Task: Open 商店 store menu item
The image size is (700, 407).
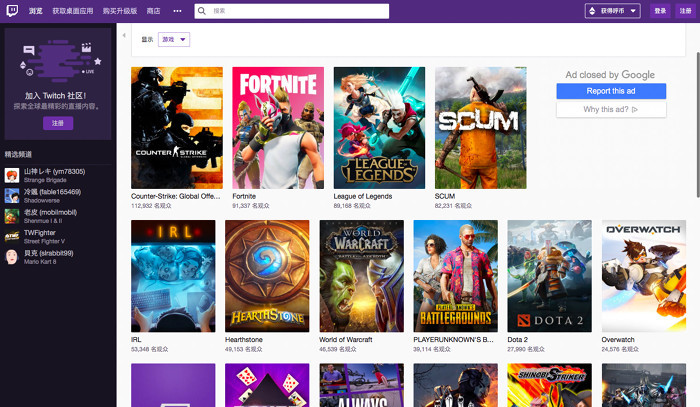Action: coord(154,11)
